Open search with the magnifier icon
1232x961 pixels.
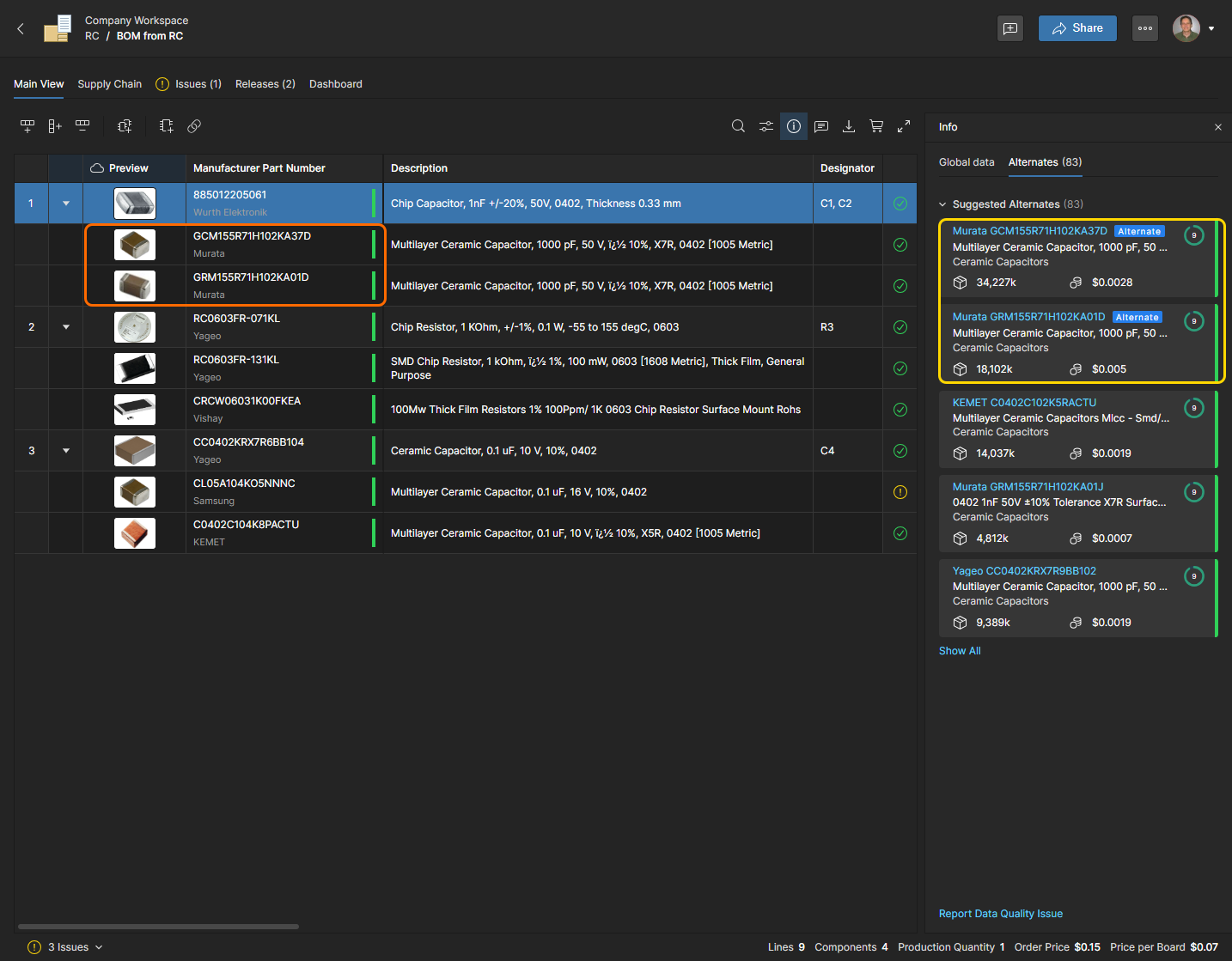(738, 126)
